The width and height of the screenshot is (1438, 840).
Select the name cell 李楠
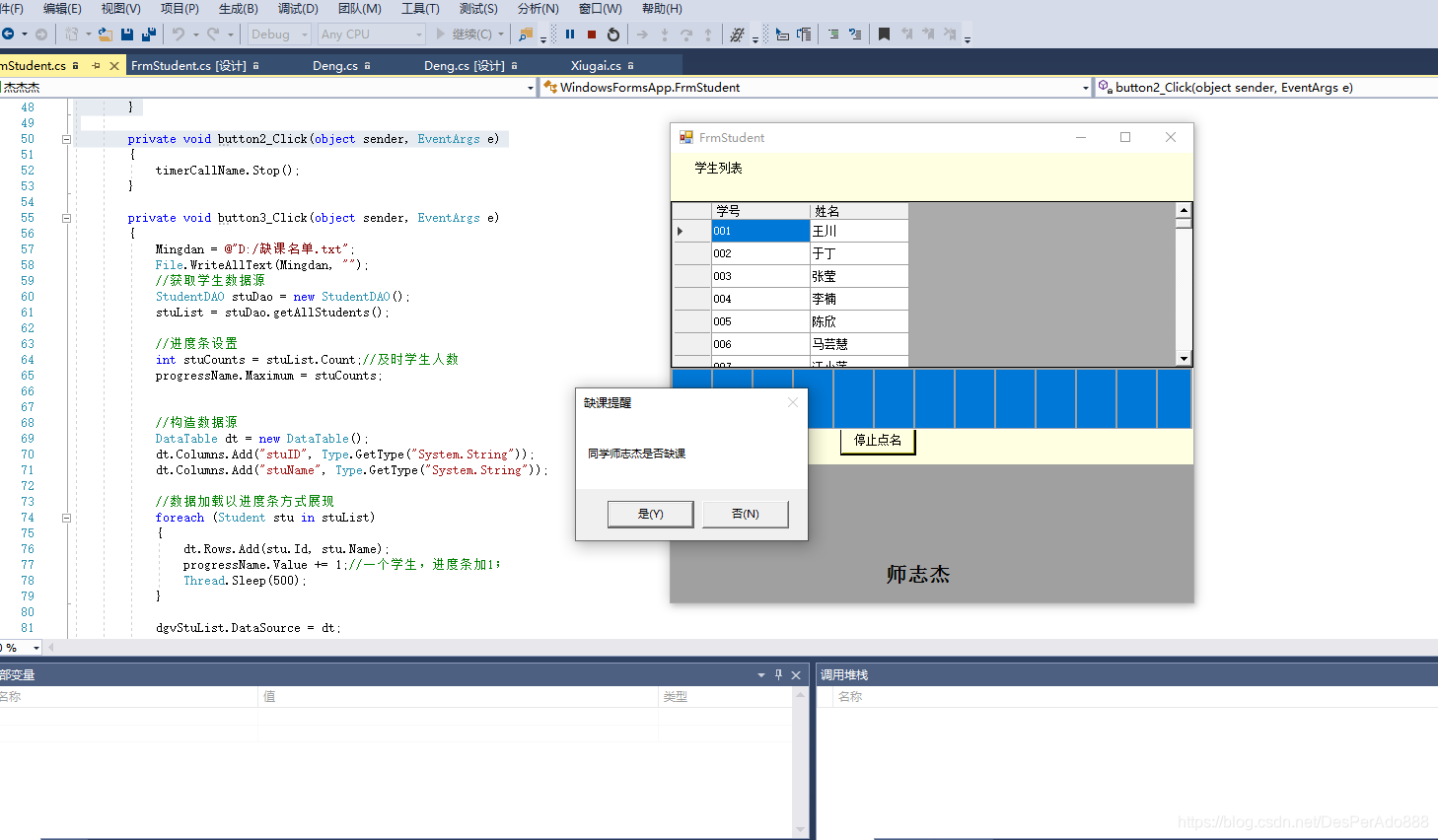[859, 300]
